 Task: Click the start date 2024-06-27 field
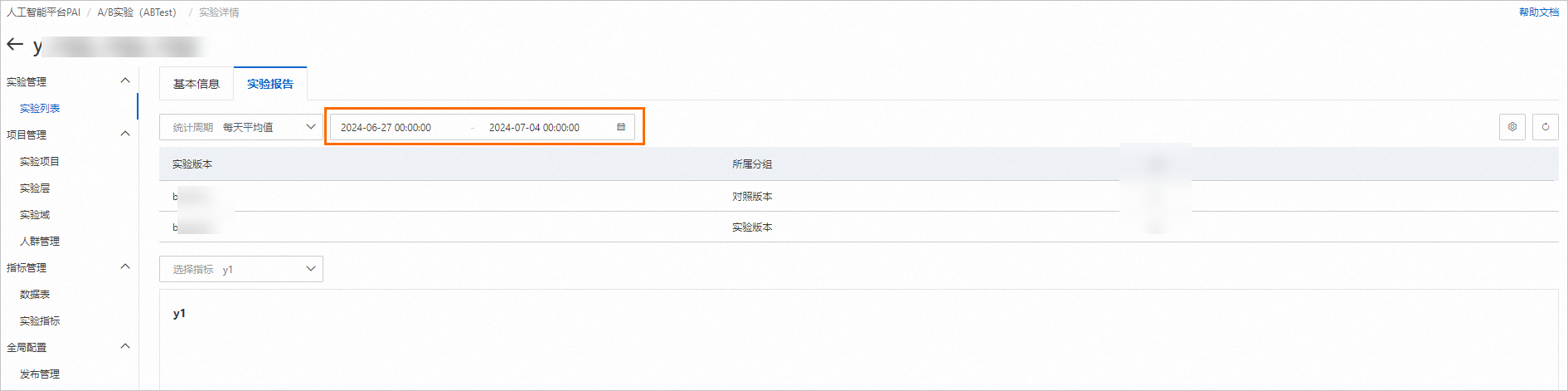click(x=386, y=128)
